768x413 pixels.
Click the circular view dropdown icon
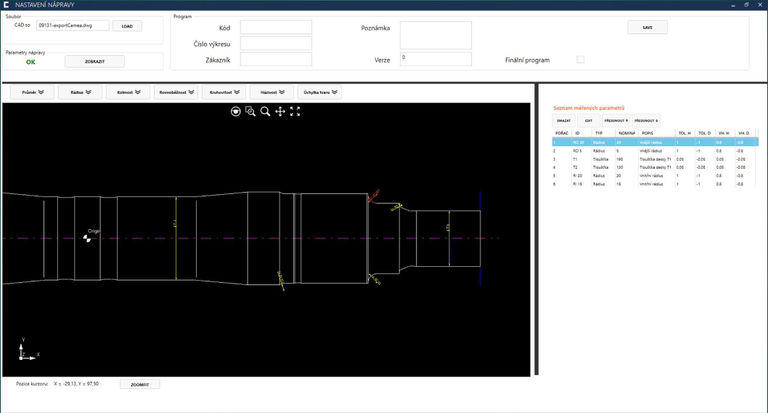[x=235, y=112]
